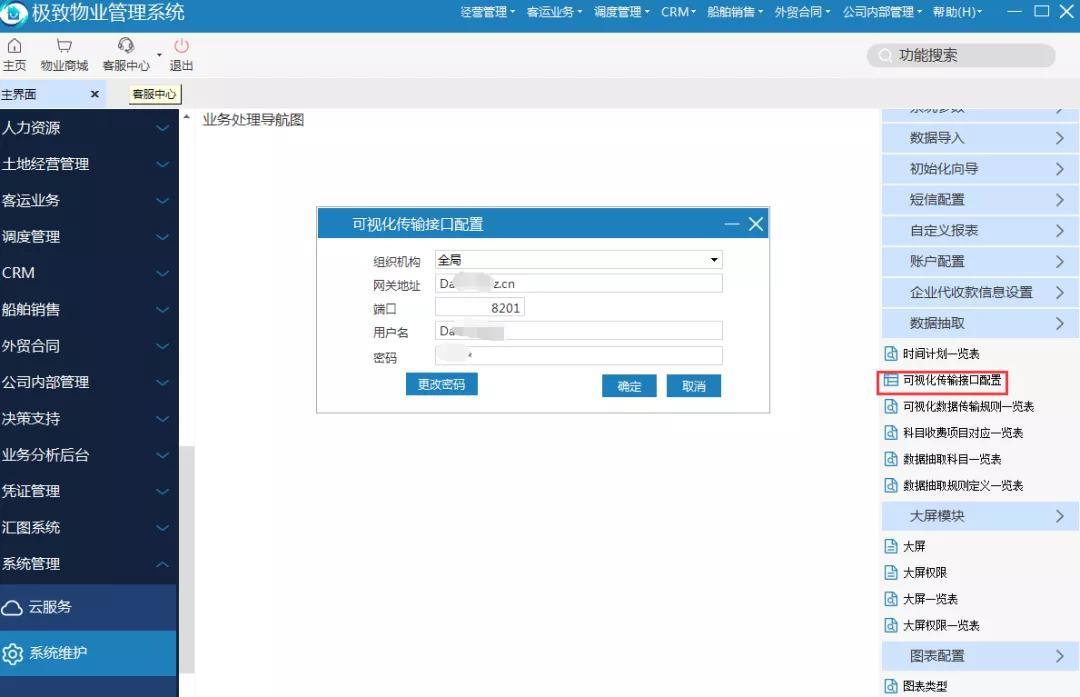This screenshot has height=697, width=1080.
Task: Focus the 网关地址 input field
Action: (579, 283)
